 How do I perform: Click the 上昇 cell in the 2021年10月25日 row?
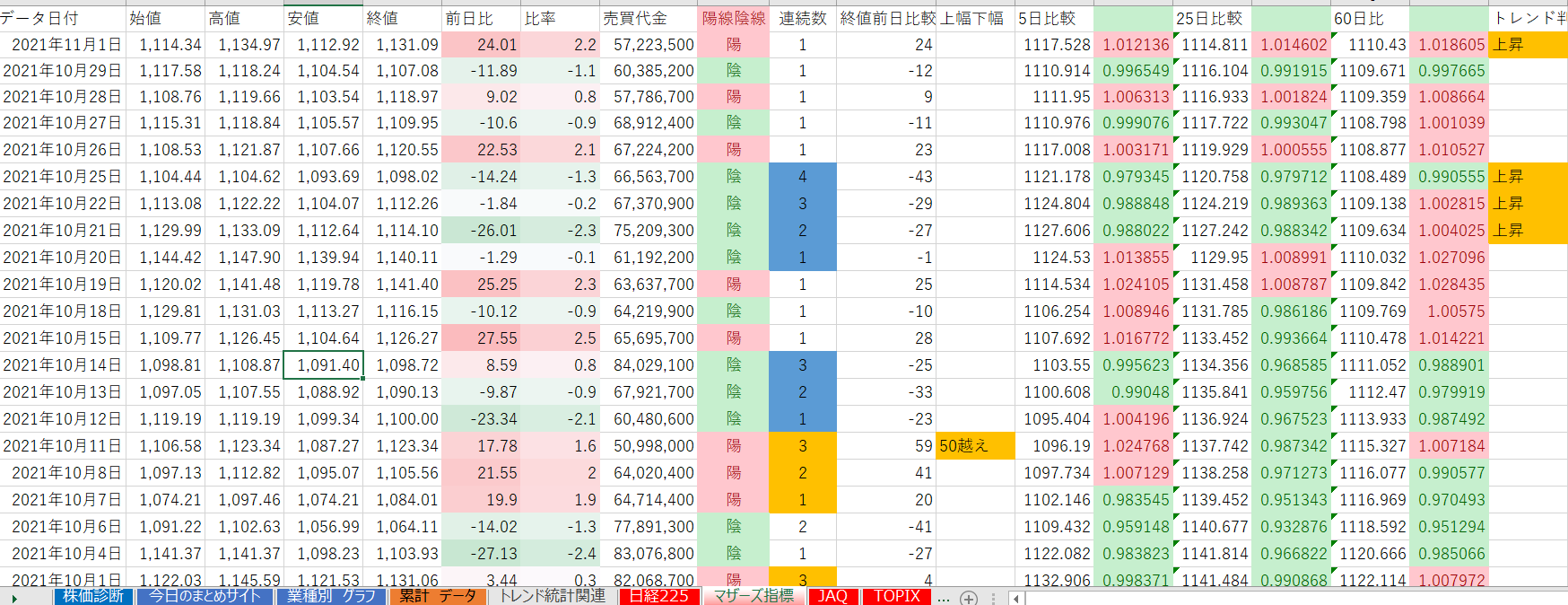click(1528, 177)
